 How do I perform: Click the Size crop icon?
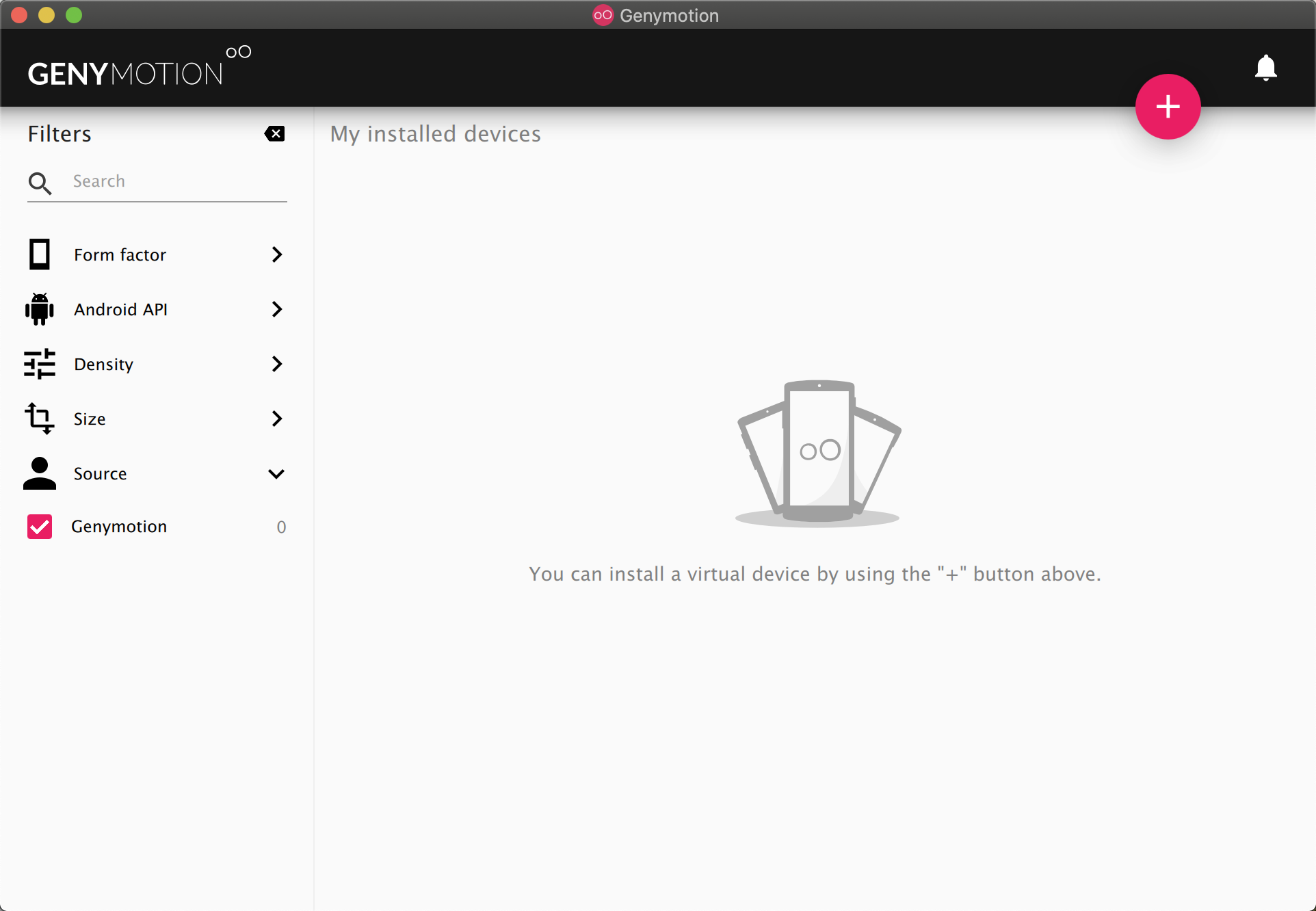point(40,419)
